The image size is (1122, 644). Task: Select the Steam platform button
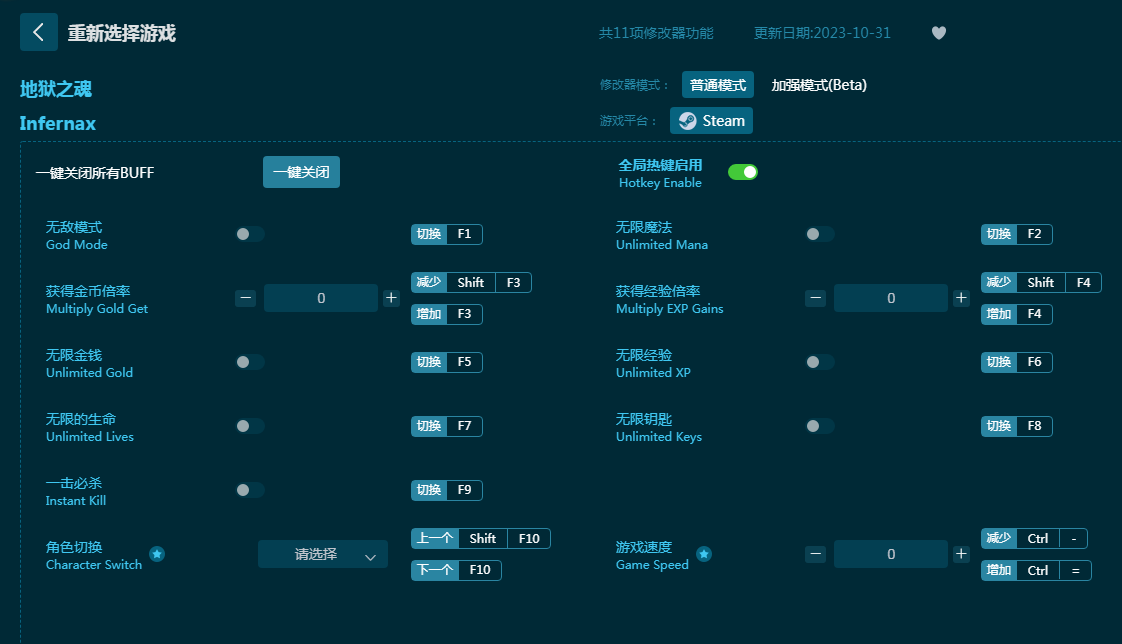(x=711, y=121)
